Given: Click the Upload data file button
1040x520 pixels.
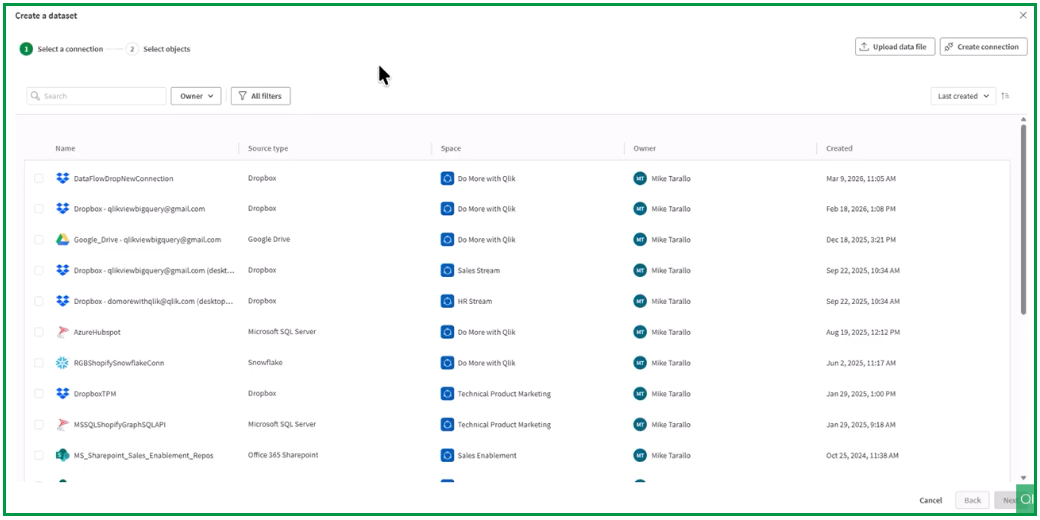Looking at the screenshot, I should tap(895, 47).
